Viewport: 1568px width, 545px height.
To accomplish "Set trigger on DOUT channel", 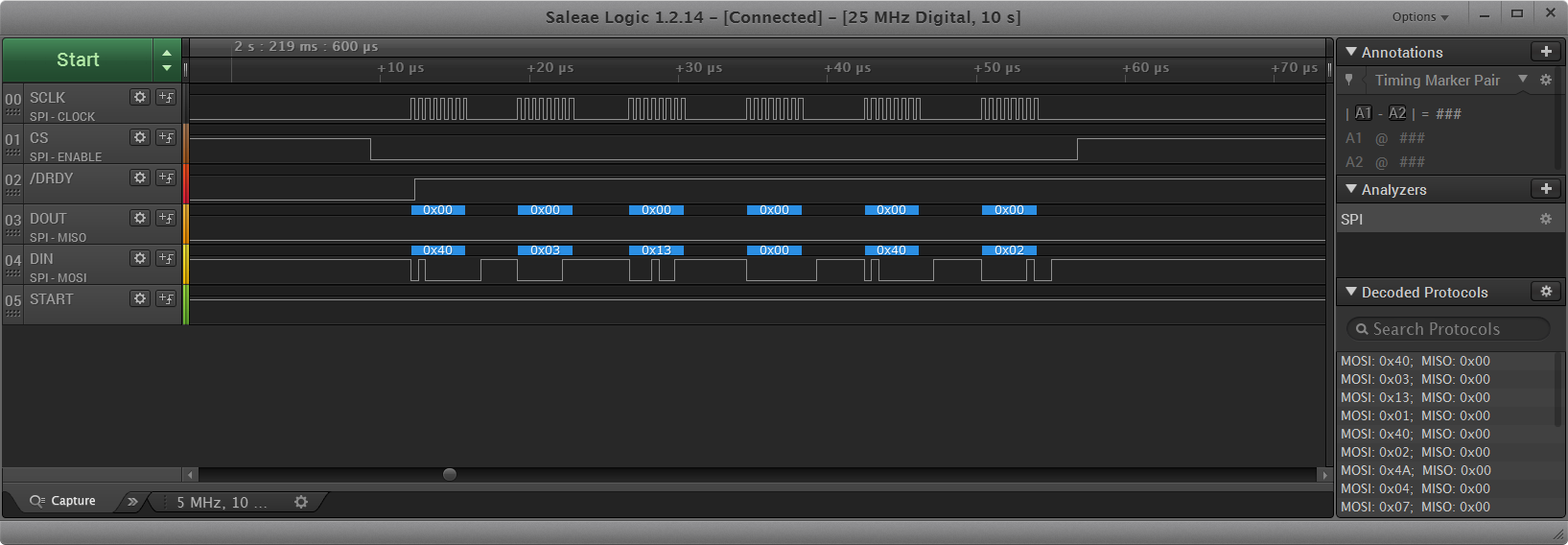I will tap(166, 218).
